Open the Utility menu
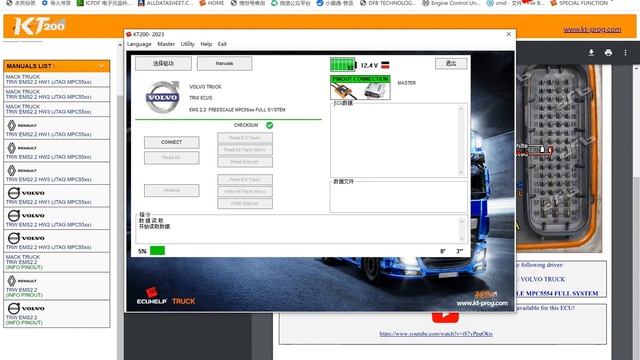This screenshot has width=640, height=360. pos(187,44)
